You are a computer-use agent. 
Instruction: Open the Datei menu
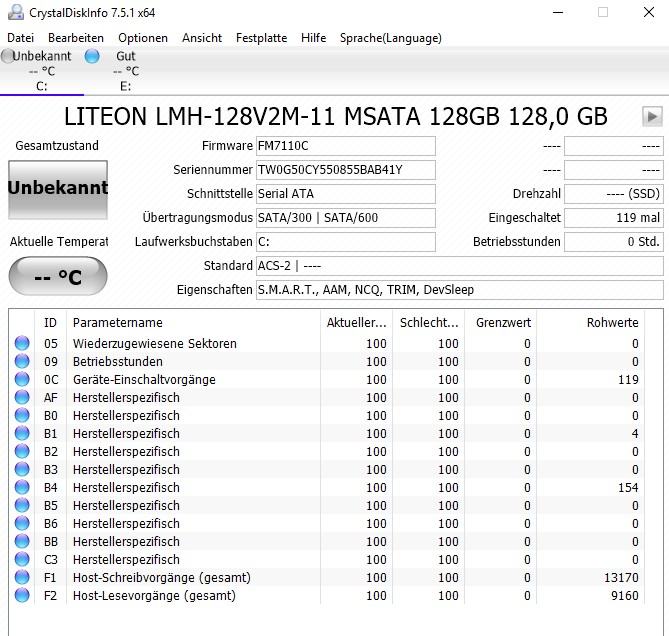[20, 38]
